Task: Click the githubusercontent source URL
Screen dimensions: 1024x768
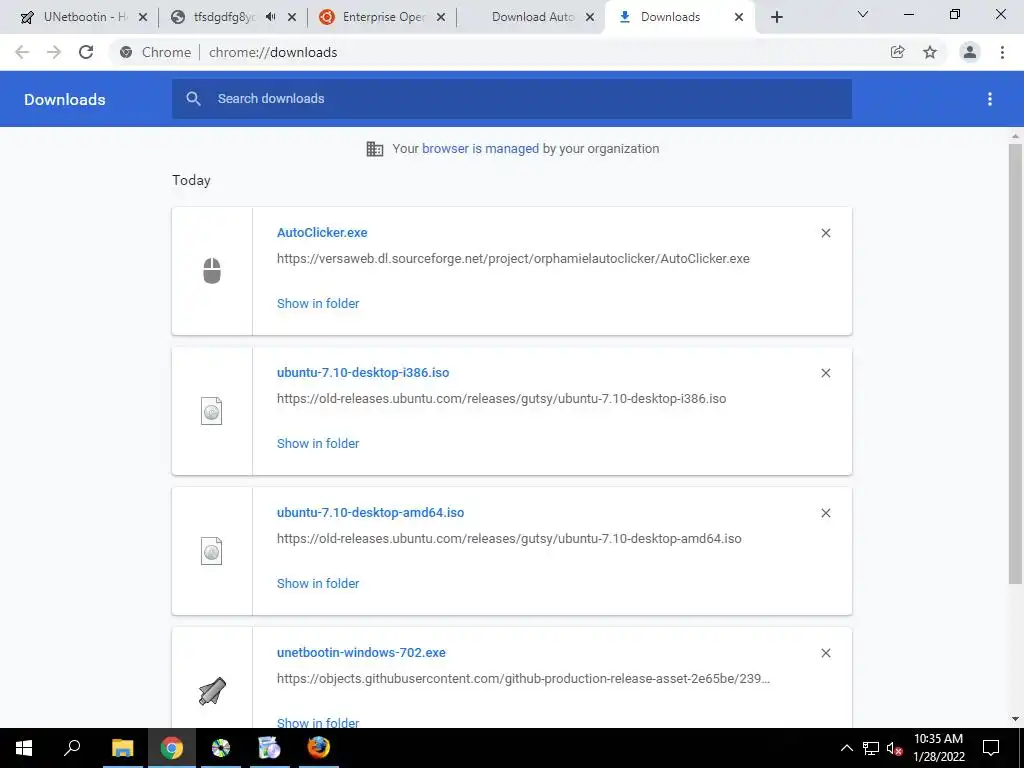Action: 523,679
